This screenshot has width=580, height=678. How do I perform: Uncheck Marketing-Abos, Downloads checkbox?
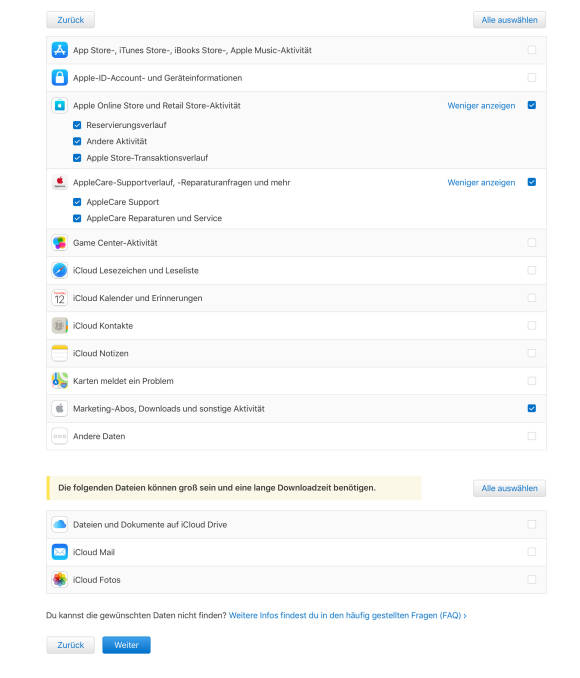coord(532,408)
